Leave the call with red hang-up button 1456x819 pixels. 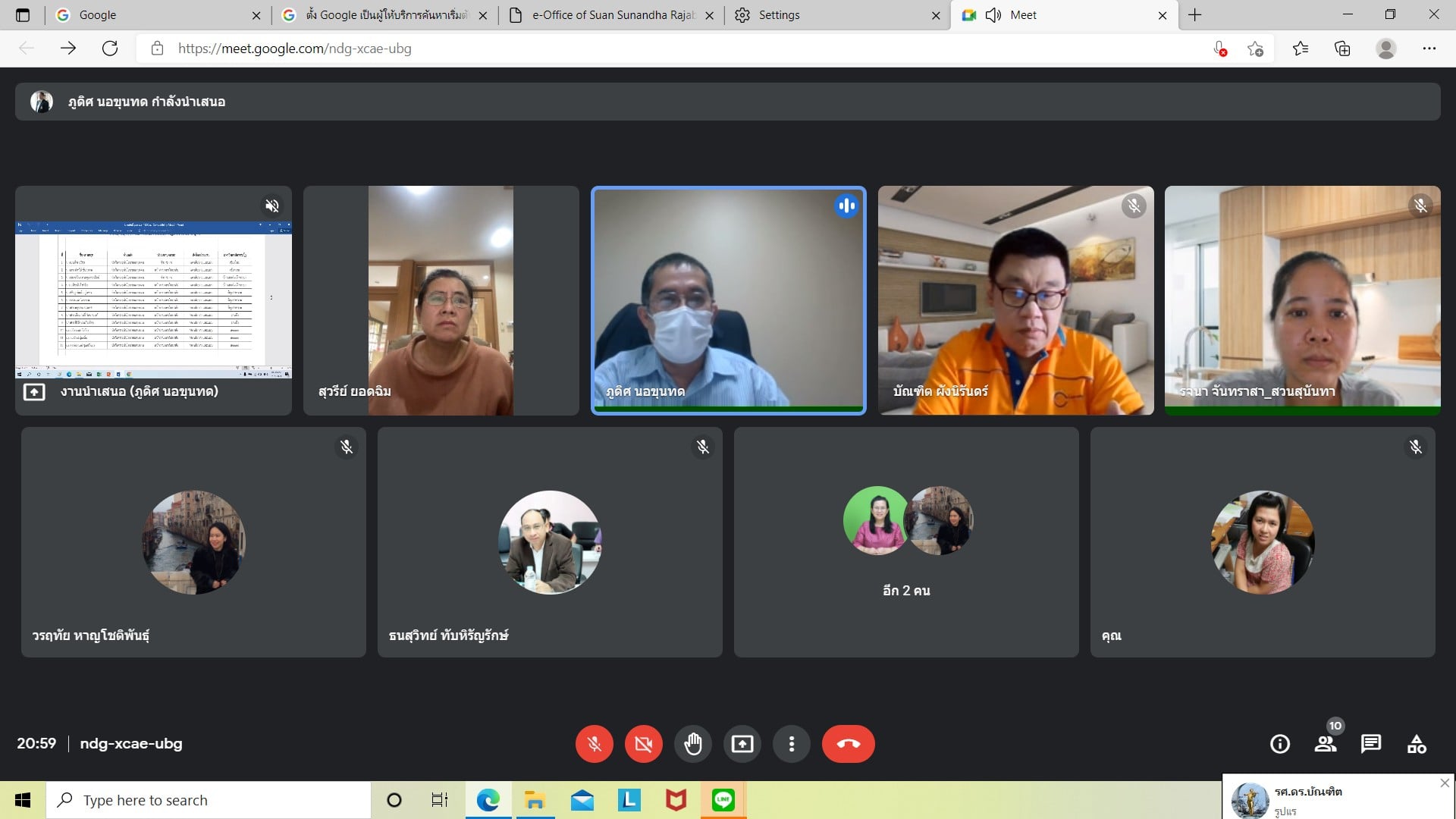pyautogui.click(x=848, y=744)
